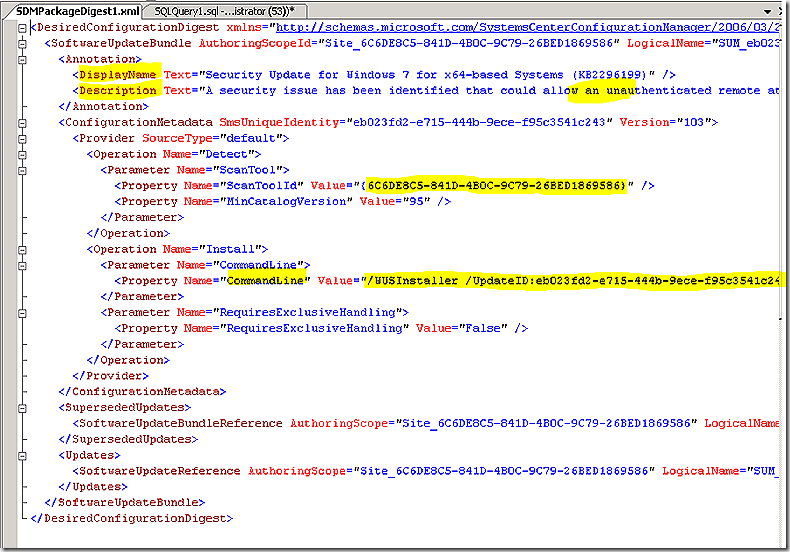790x552 pixels.
Task: Click the "False" value text
Action: coord(483,328)
